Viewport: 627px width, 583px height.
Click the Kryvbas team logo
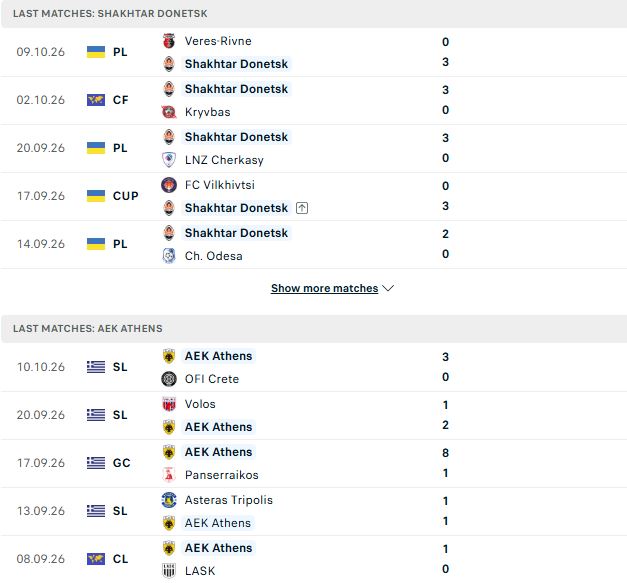(169, 112)
